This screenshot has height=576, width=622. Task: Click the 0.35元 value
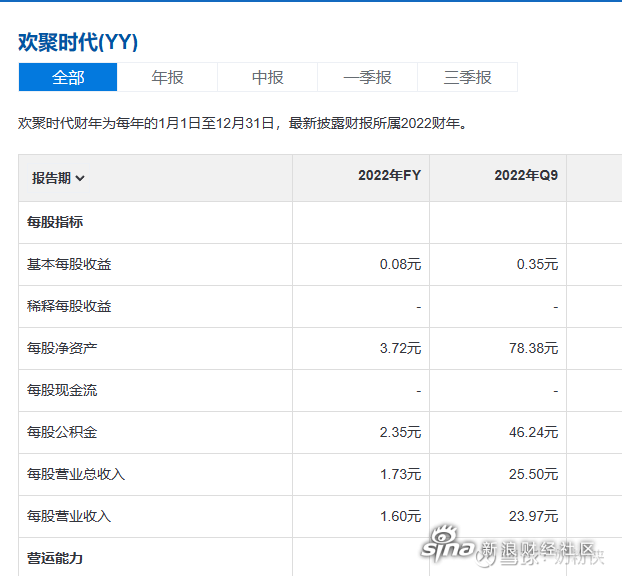pos(537,264)
